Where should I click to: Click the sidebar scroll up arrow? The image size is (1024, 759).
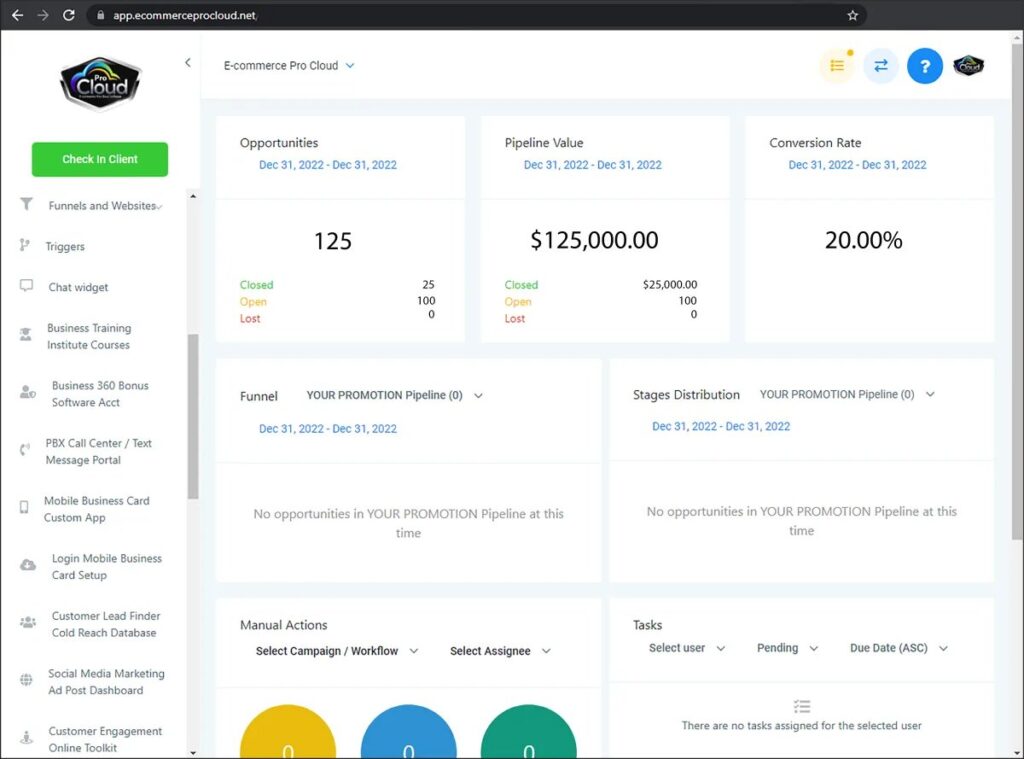click(x=193, y=196)
